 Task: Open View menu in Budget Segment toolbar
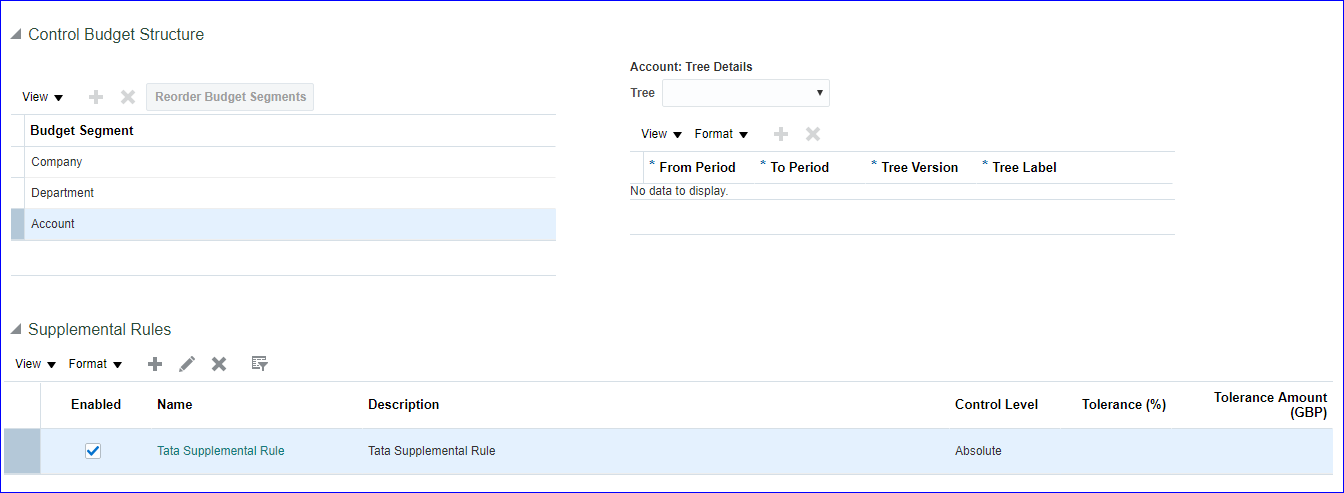(42, 97)
